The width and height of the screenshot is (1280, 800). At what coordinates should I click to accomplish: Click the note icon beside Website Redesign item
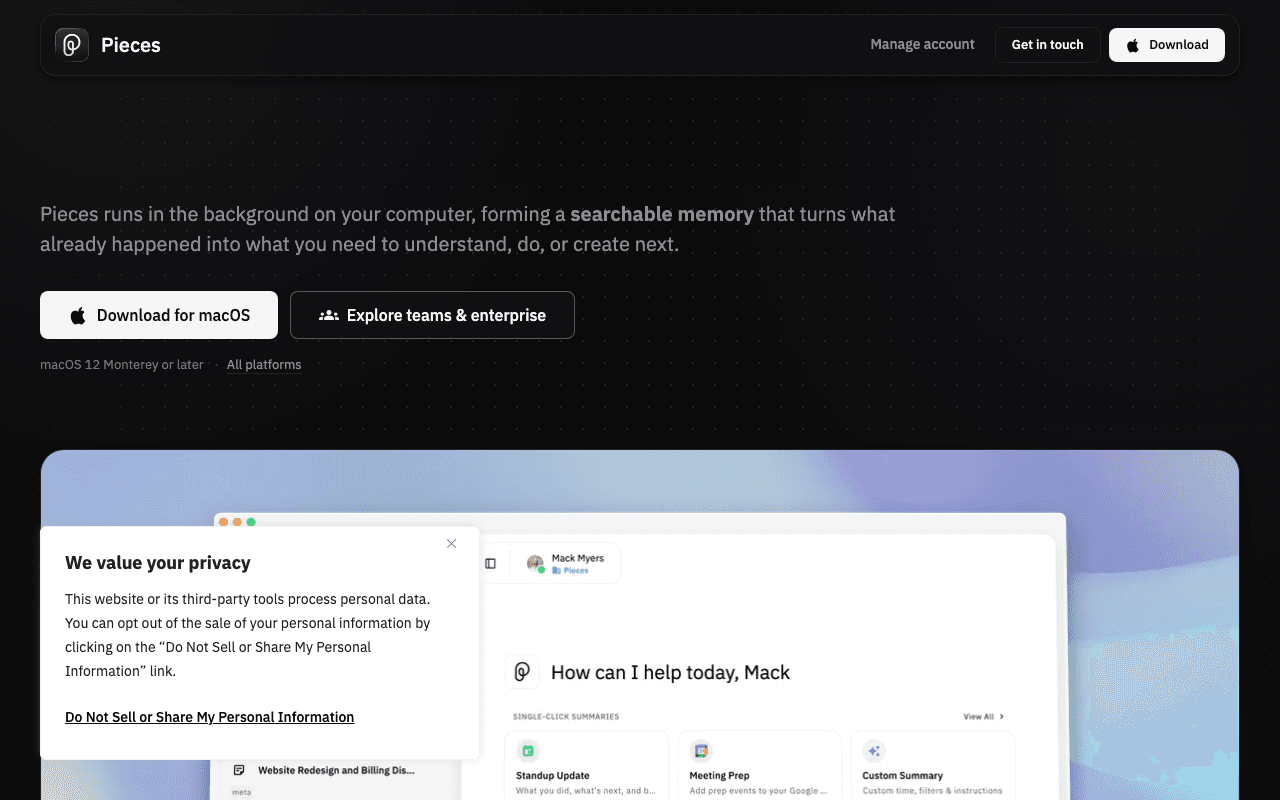(239, 770)
